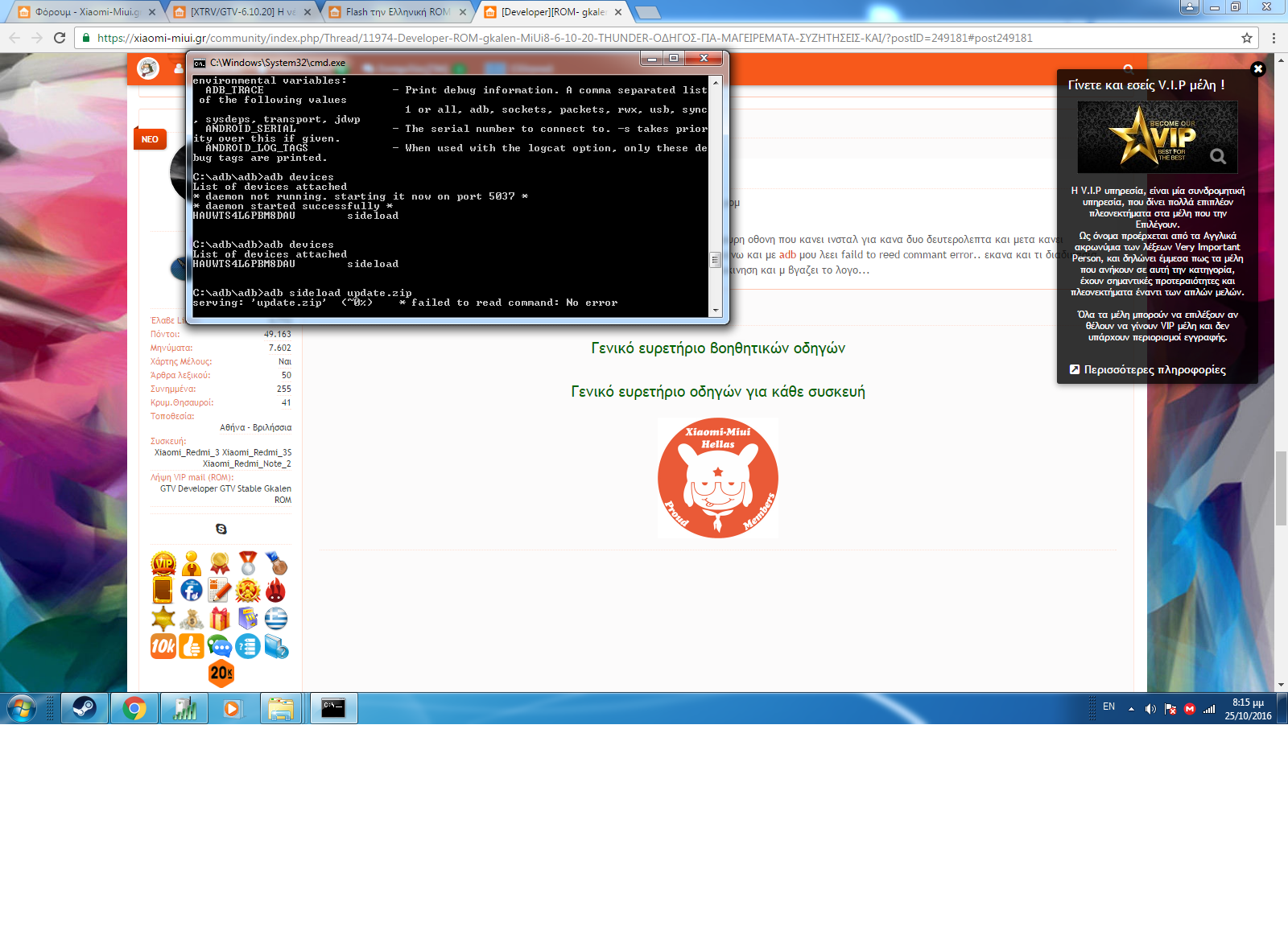Viewport: 1288px width, 931px height.
Task: Click the money bag badge
Action: pos(192,619)
